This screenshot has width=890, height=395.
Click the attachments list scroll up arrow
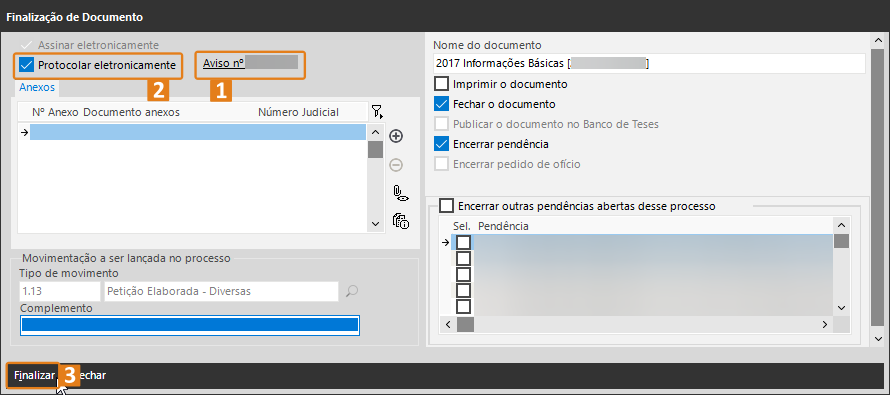(375, 132)
